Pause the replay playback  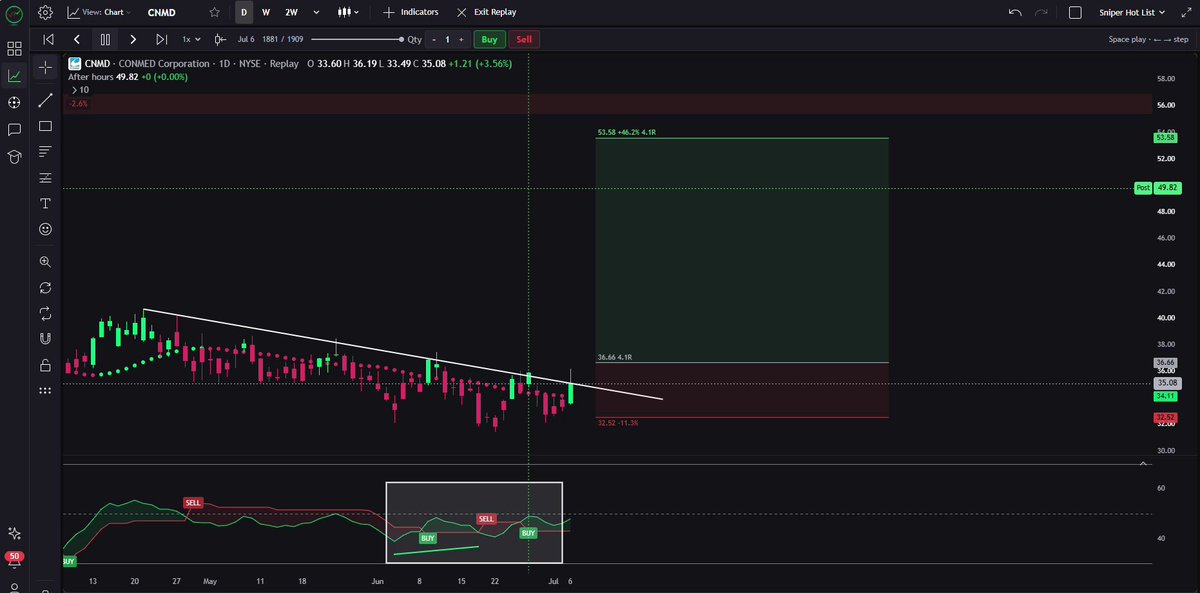coord(105,39)
